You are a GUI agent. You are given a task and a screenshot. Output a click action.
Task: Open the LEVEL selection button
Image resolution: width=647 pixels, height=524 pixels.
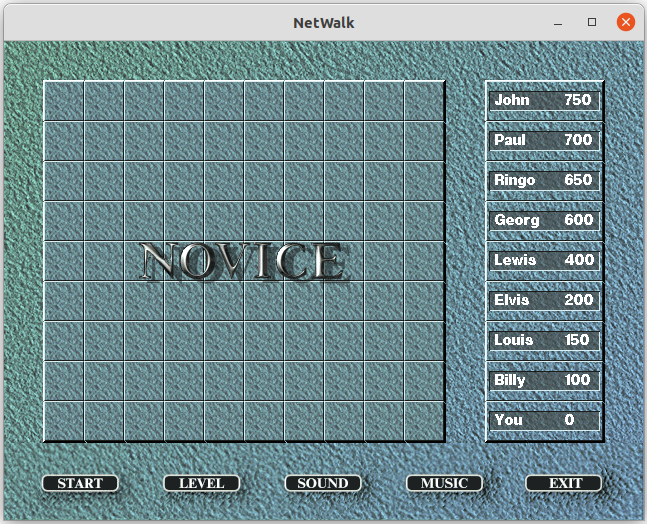click(x=201, y=483)
